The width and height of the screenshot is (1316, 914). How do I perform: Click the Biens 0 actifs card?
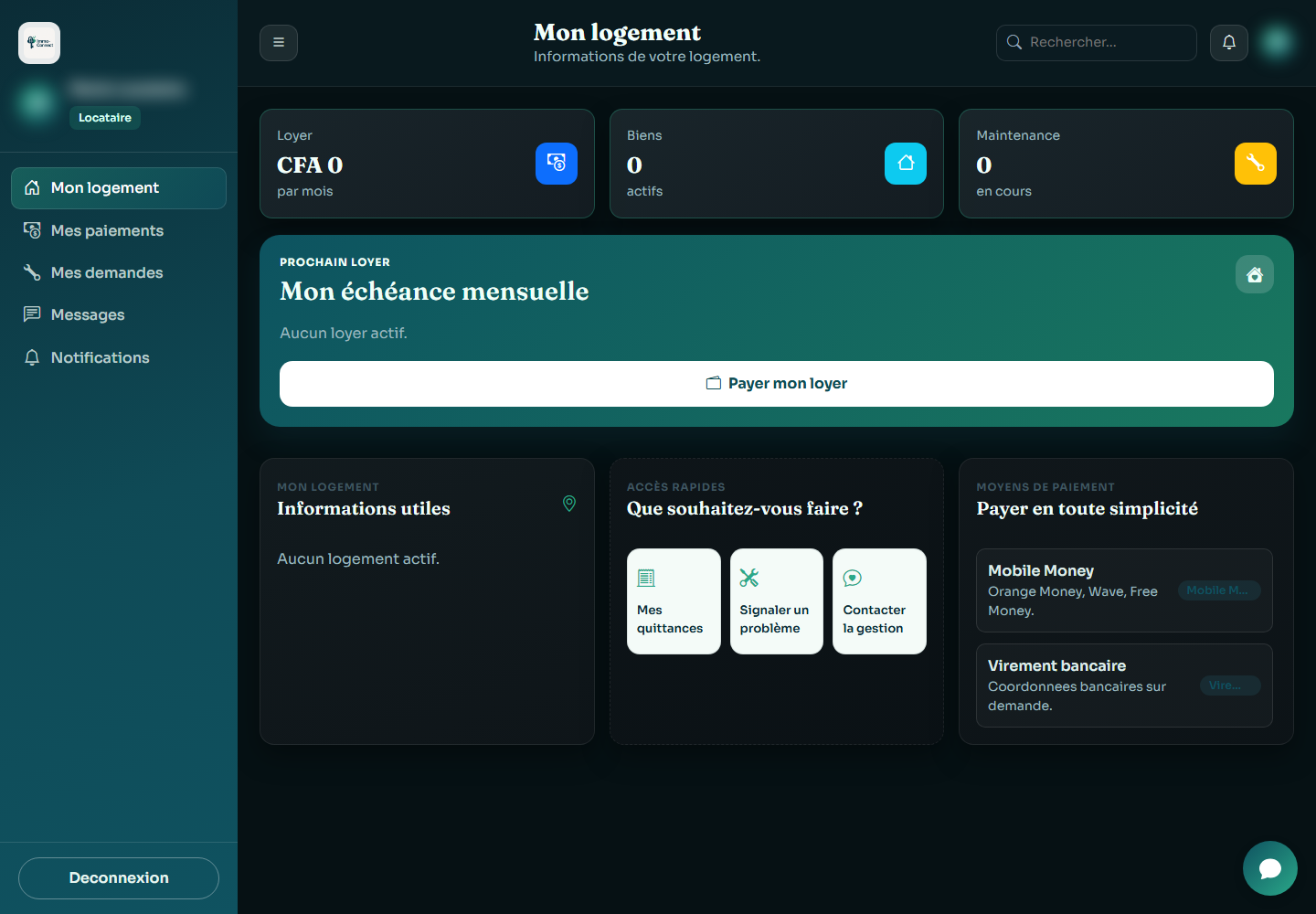pos(777,164)
